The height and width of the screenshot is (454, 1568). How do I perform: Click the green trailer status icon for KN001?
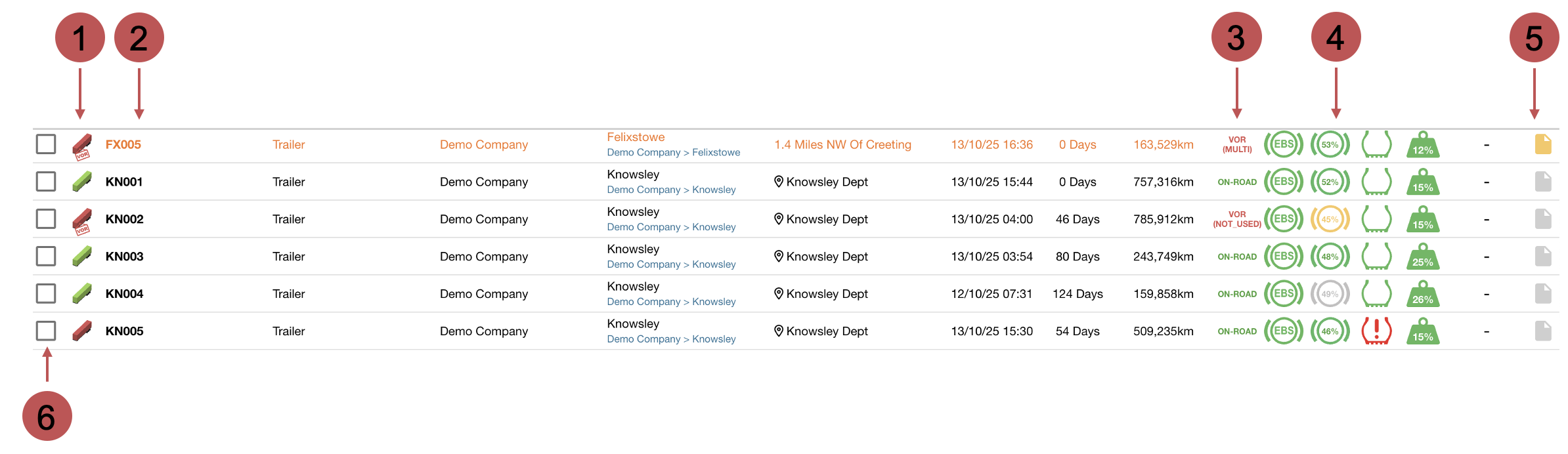[x=81, y=181]
